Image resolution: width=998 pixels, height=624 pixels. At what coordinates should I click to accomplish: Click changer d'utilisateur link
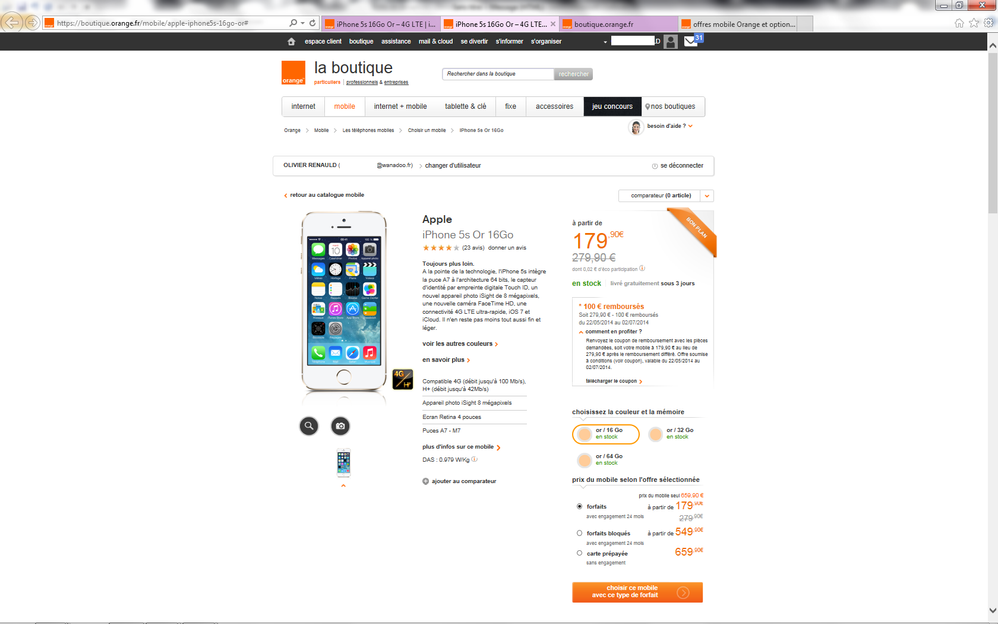(x=453, y=166)
